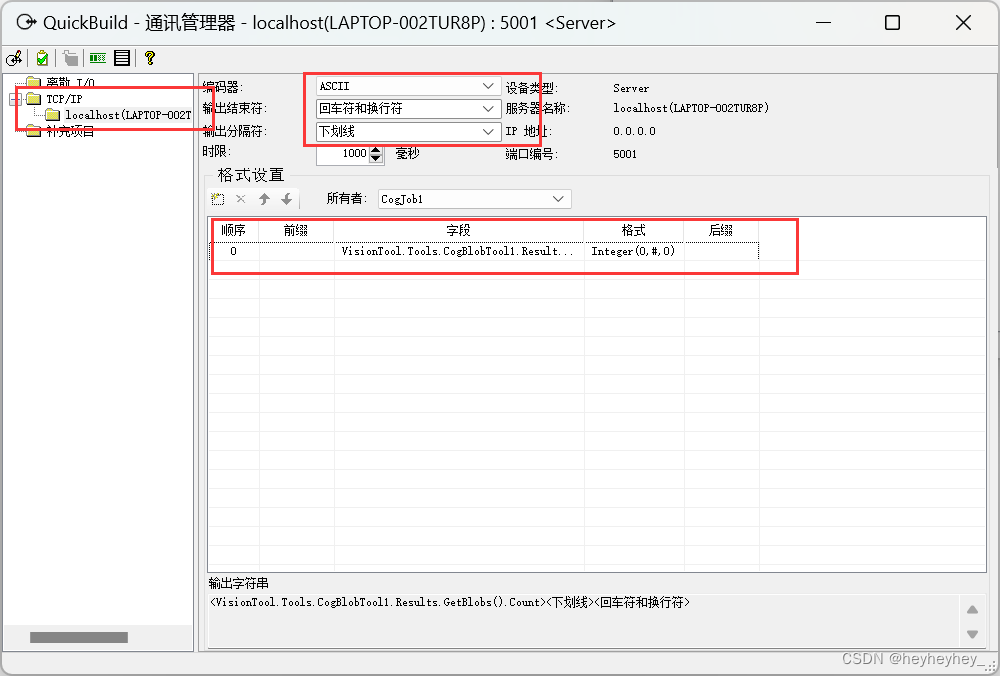Click the move-down arrow icon in 格式设置
This screenshot has height=676, width=1000.
point(287,199)
